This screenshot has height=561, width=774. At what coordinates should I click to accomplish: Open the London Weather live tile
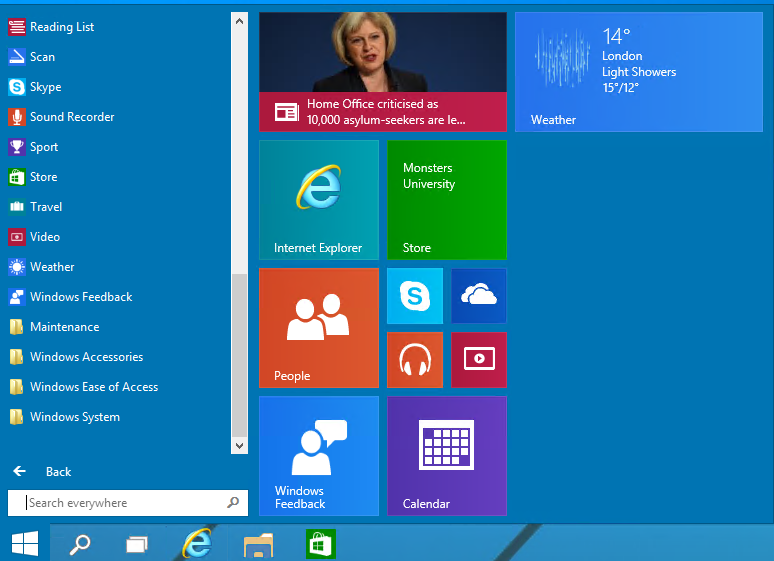coord(639,72)
